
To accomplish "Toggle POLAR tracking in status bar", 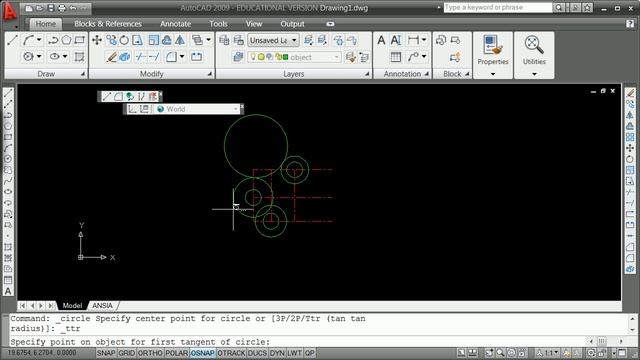I will pyautogui.click(x=176, y=353).
